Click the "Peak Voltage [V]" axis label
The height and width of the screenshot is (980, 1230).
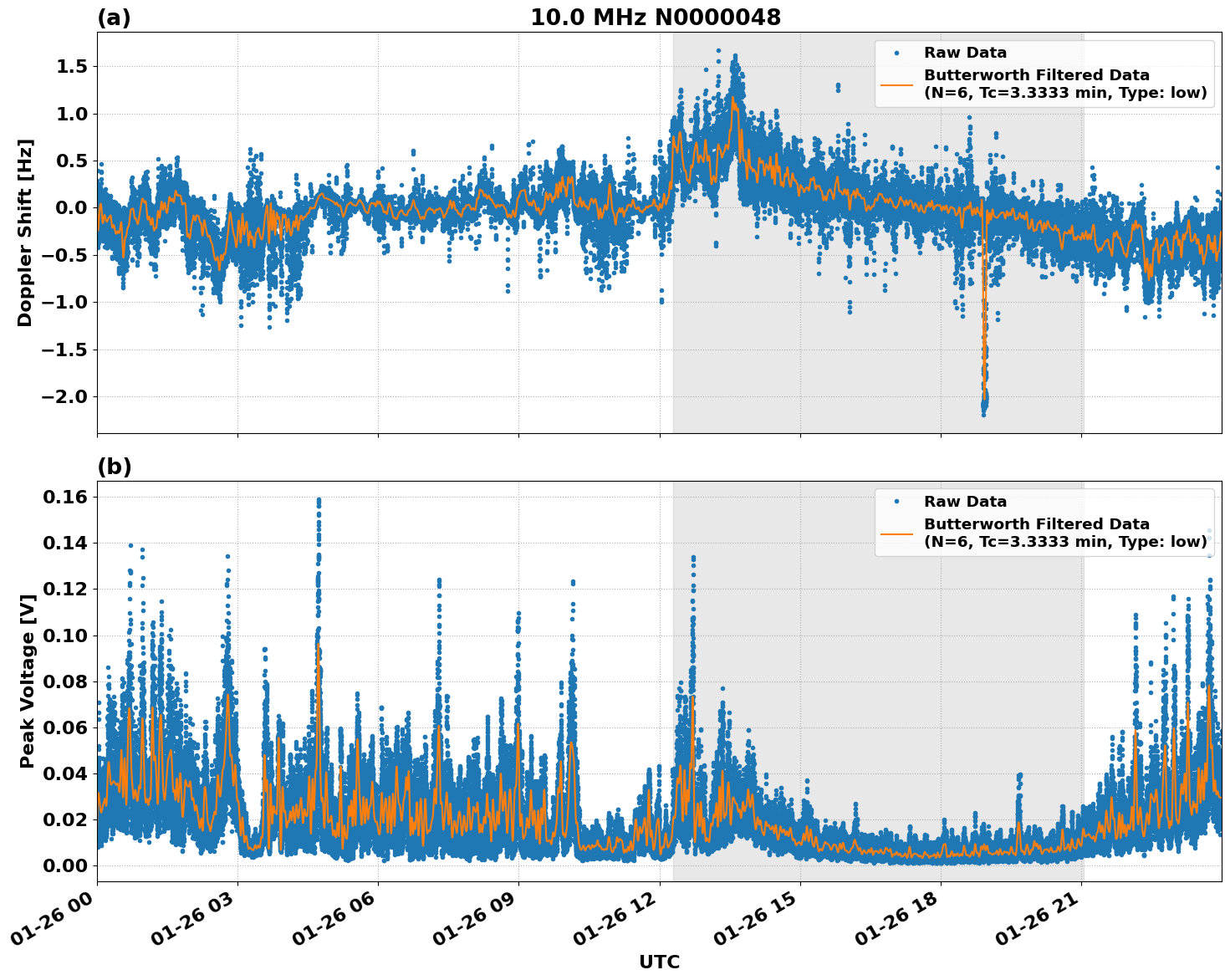click(28, 681)
